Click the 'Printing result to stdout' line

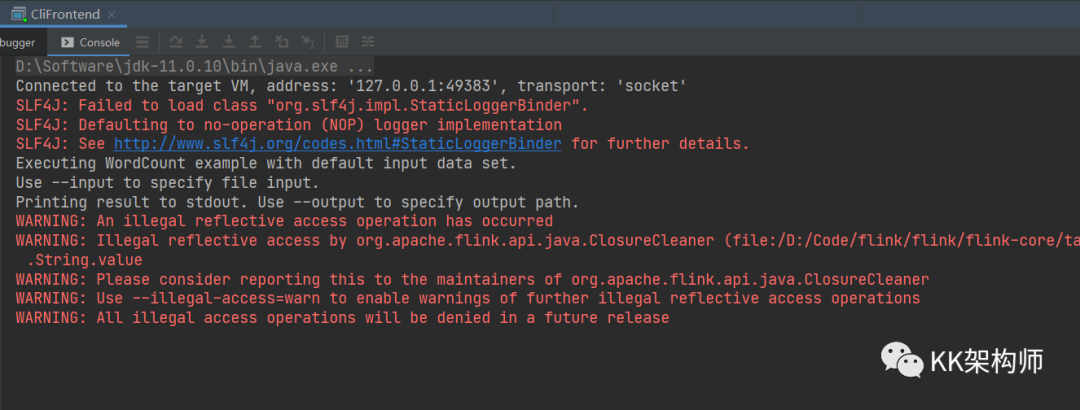(298, 203)
